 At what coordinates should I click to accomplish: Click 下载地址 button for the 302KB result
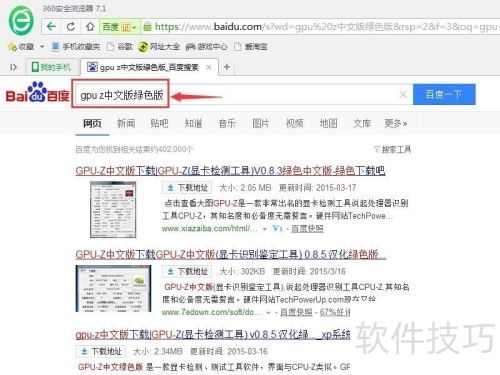click(x=187, y=271)
